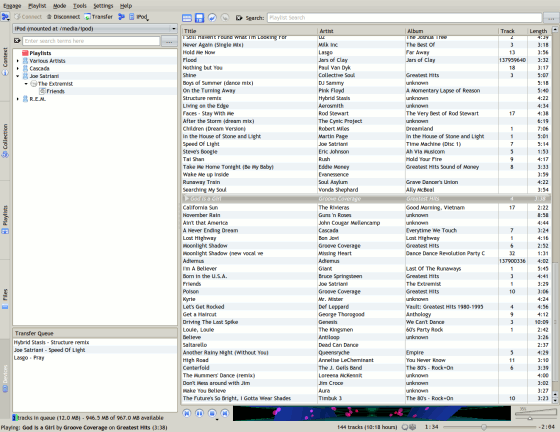Open the iPod toolbar menu button
This screenshot has height=432, width=560.
coord(139,17)
